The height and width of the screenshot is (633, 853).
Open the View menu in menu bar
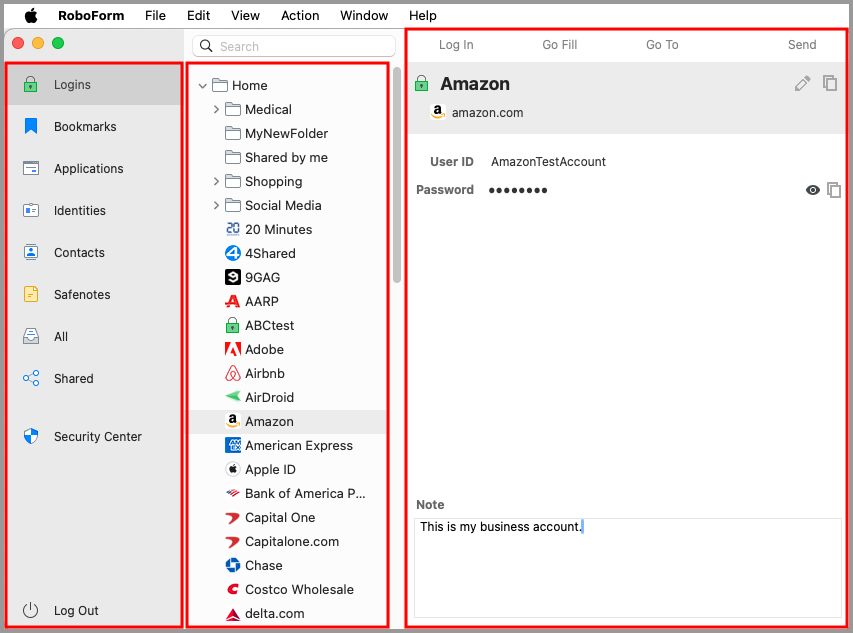(x=245, y=16)
